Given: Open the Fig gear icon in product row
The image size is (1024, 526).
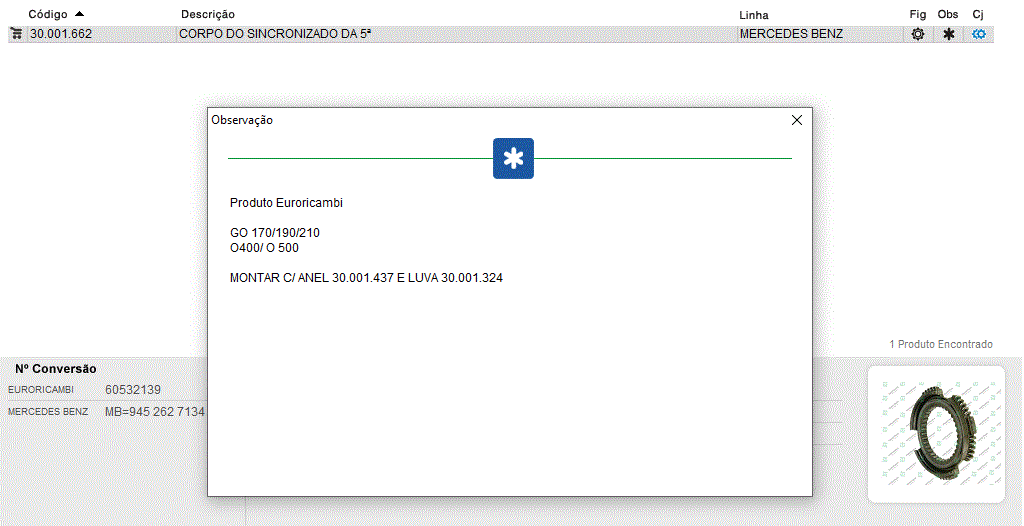Looking at the screenshot, I should click(x=917, y=34).
